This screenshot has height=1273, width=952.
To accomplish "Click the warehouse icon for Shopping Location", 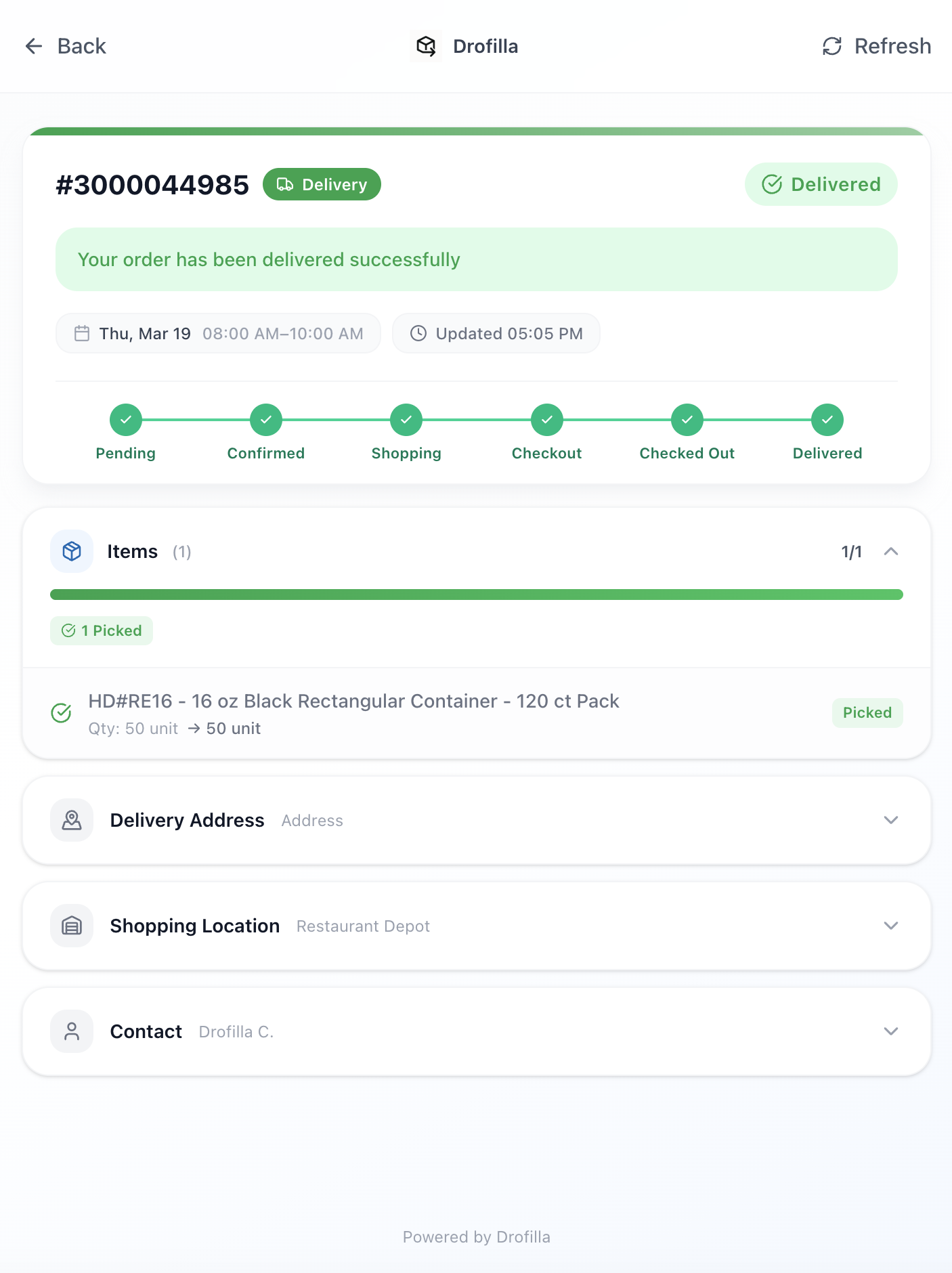I will (x=71, y=926).
